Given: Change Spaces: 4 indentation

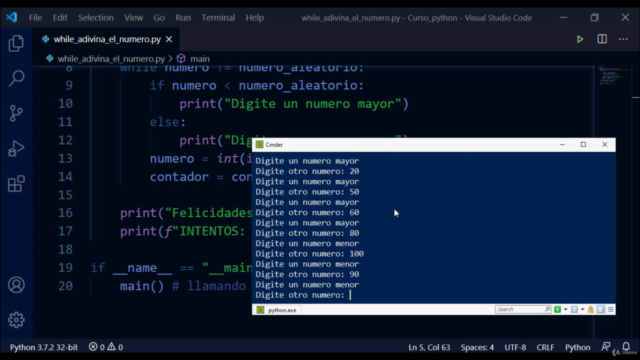Looking at the screenshot, I should point(477,347).
